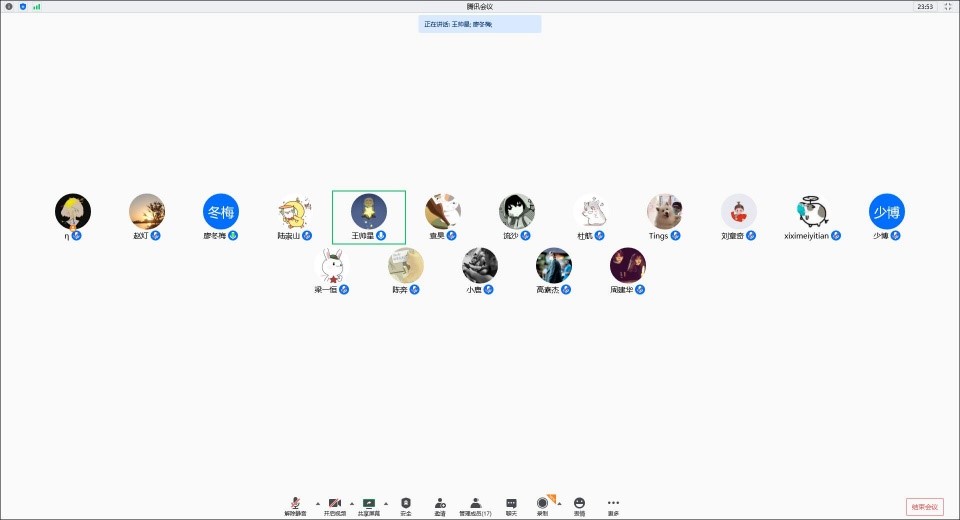
Task: Open the Chat window
Action: pyautogui.click(x=511, y=504)
